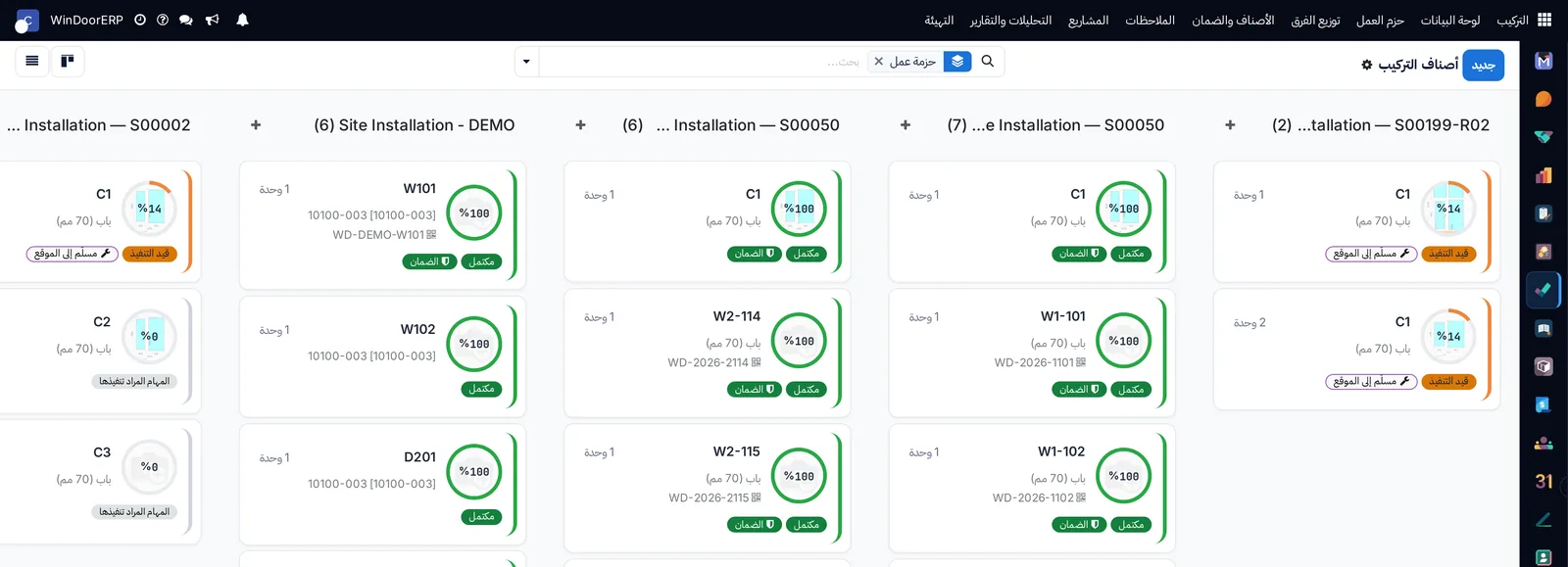Open the purple M app in sidebar
Screen dimensions: 1568x567
coord(1543,61)
